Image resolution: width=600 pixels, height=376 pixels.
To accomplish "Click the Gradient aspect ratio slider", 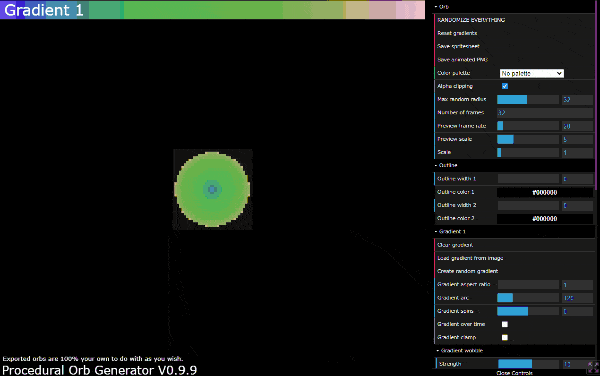I will [528, 285].
